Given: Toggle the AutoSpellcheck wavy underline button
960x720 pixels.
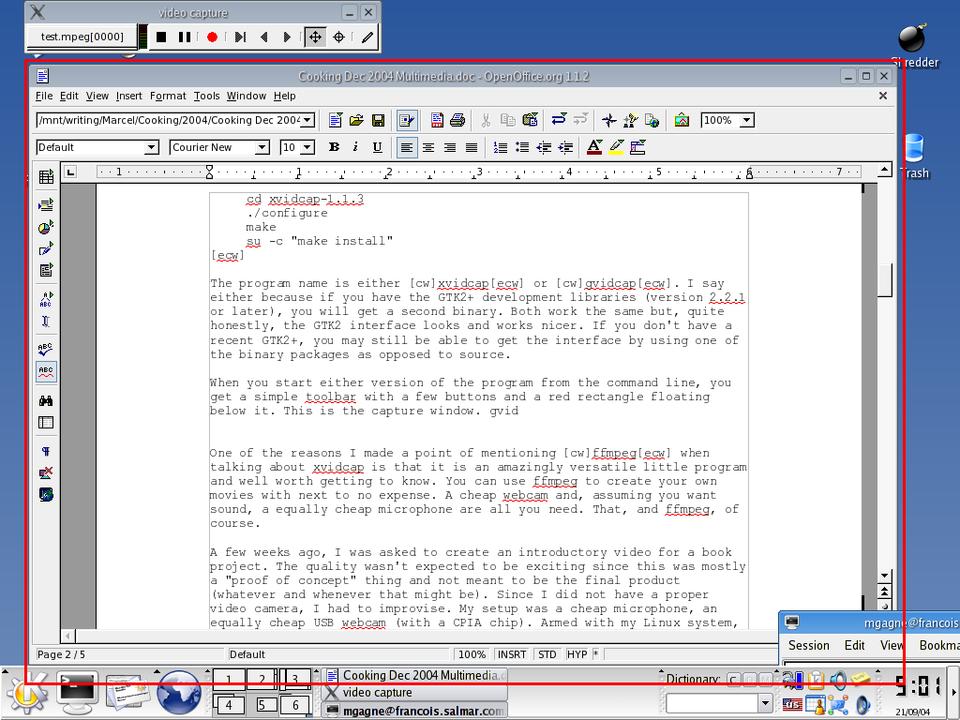Looking at the screenshot, I should (46, 371).
